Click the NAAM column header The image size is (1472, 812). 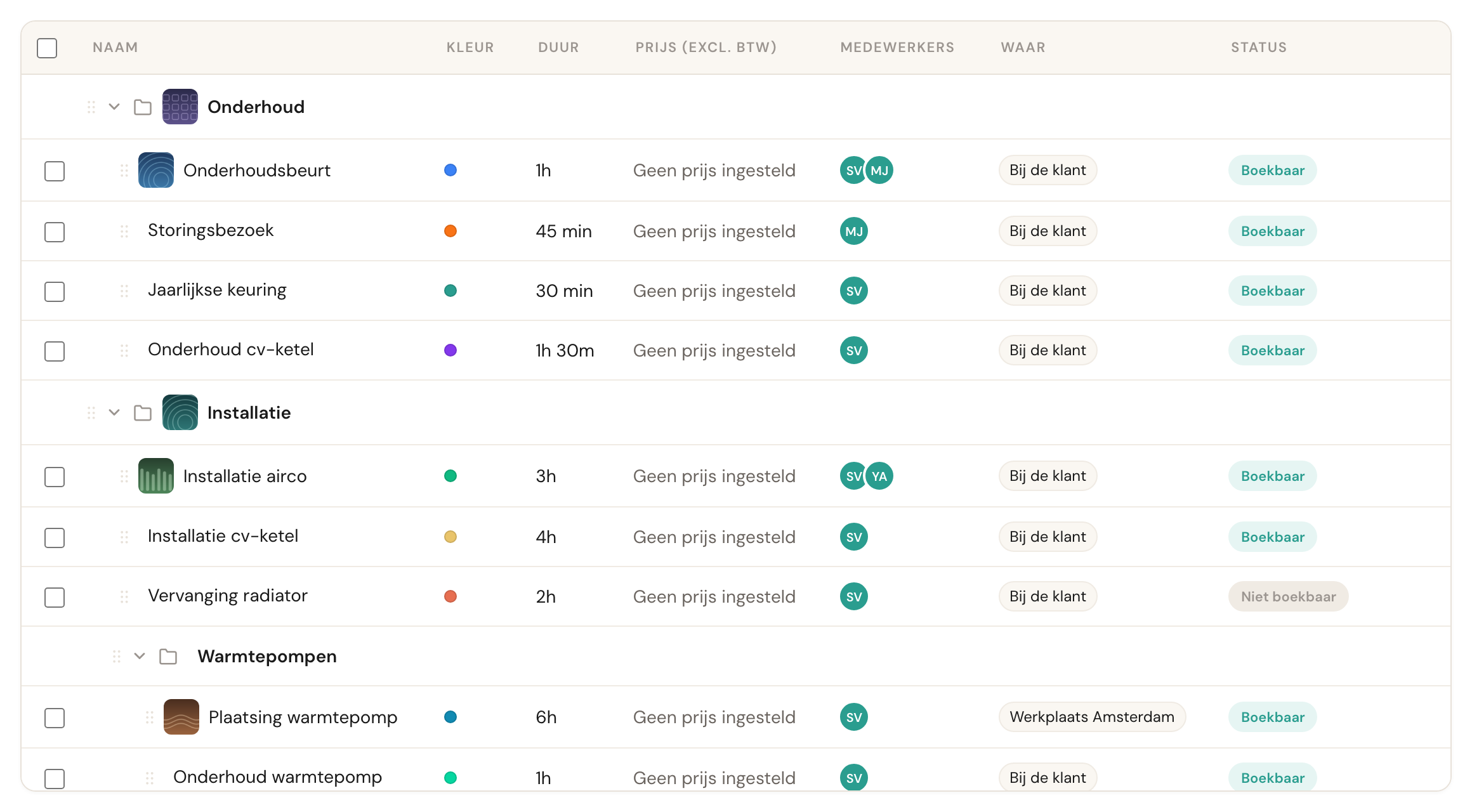pyautogui.click(x=115, y=48)
